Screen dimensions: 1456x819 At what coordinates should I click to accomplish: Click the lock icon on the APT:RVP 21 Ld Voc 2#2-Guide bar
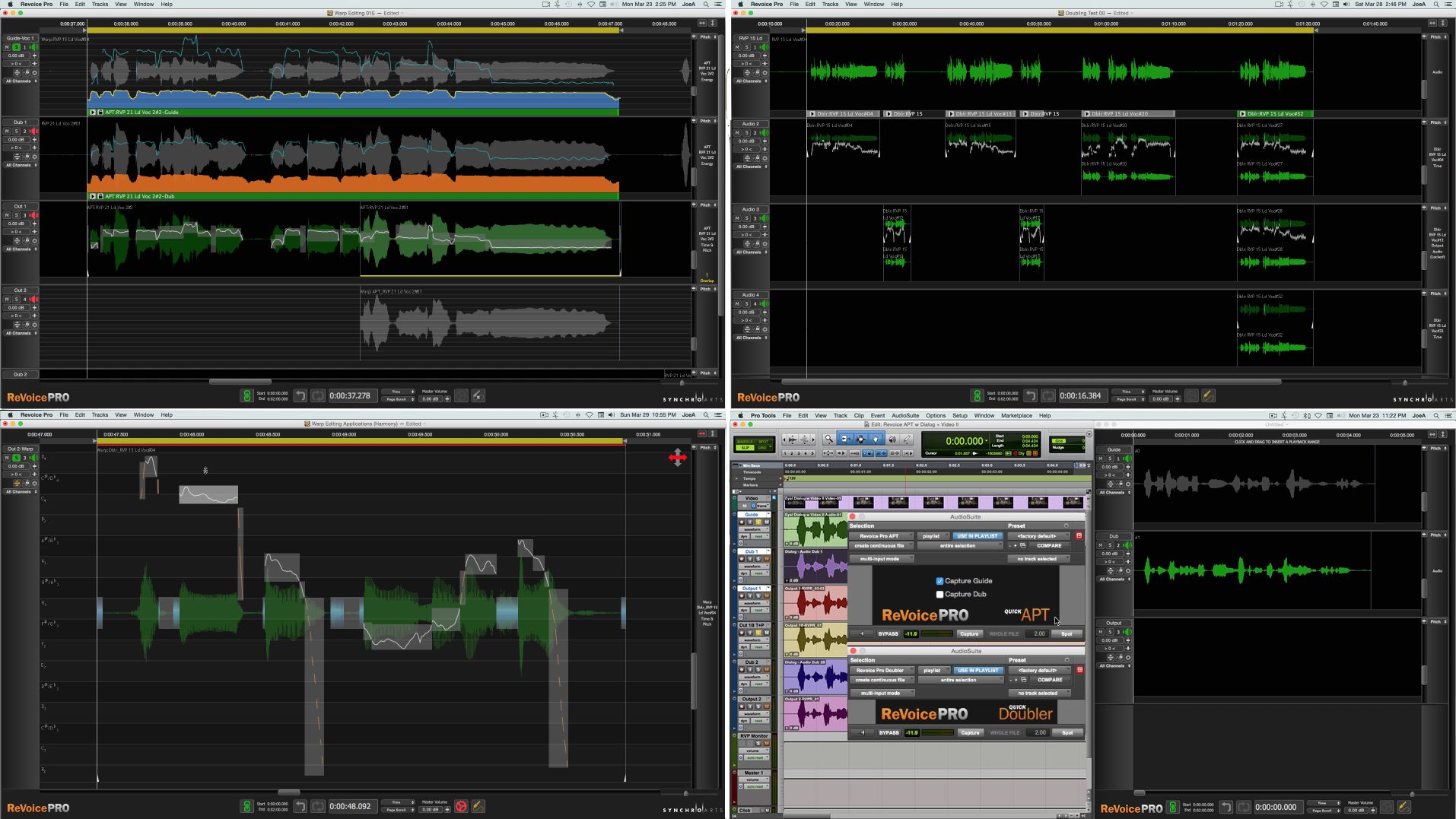100,112
